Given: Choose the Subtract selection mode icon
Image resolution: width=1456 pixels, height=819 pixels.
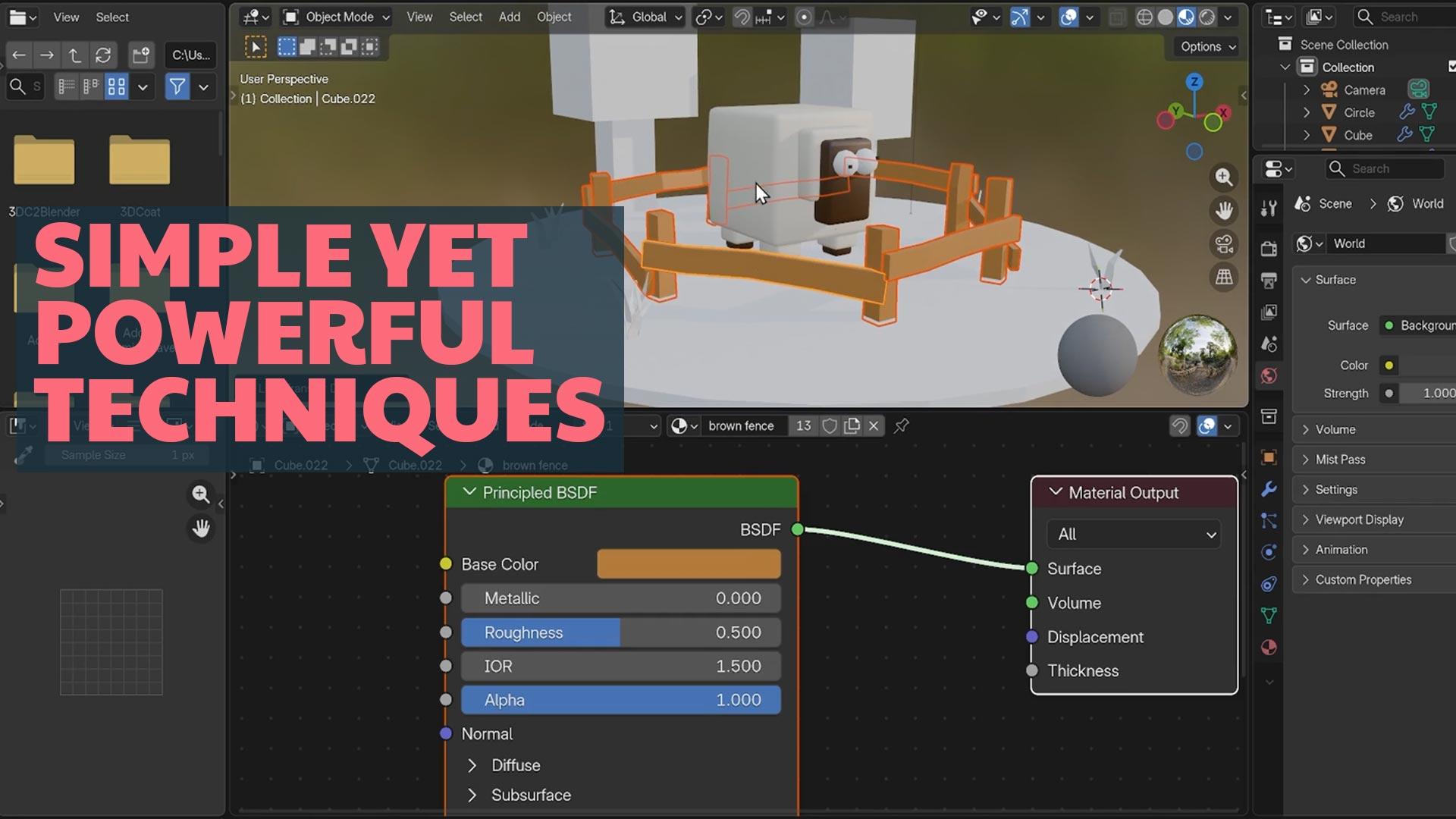Looking at the screenshot, I should pos(328,47).
